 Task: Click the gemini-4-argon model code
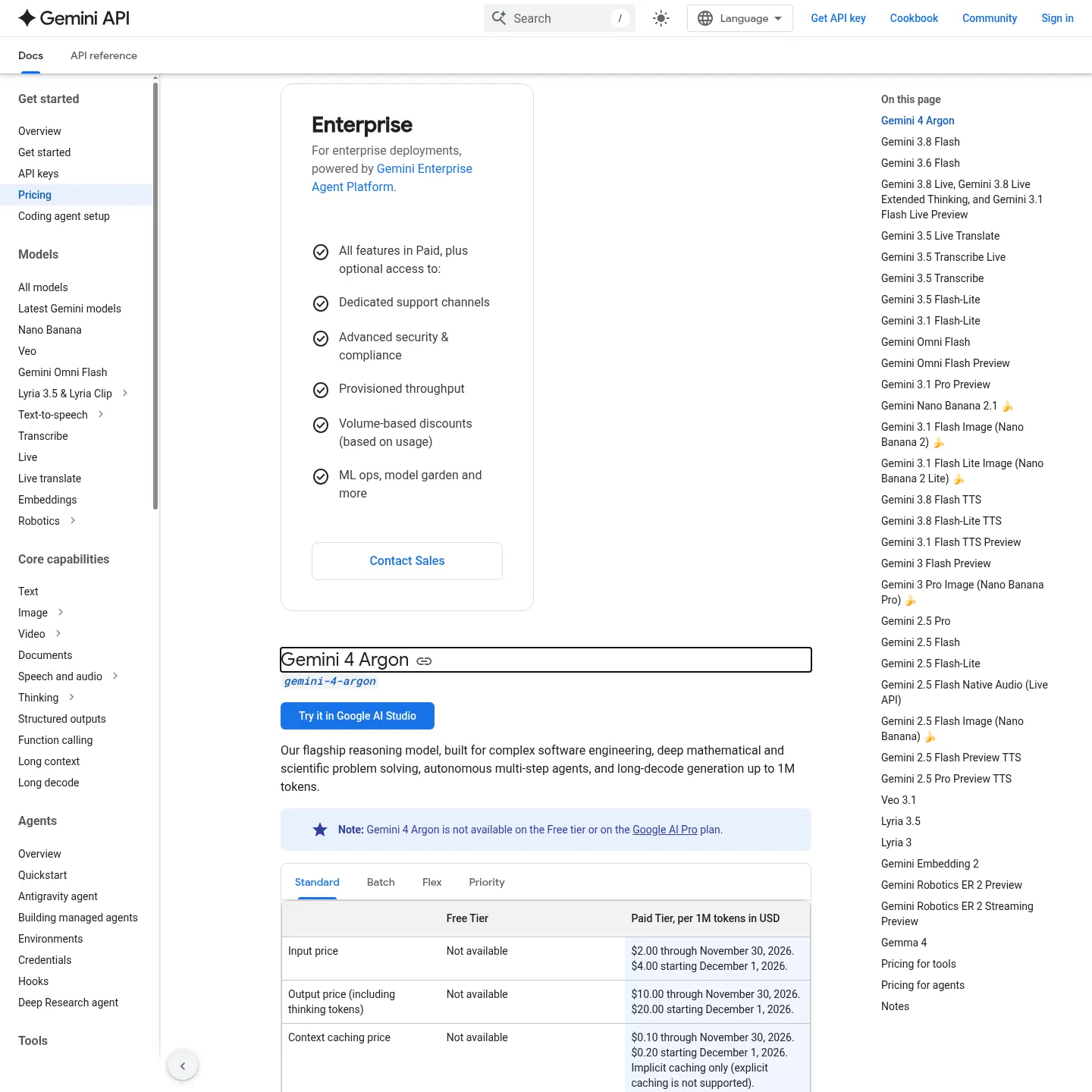[x=330, y=681]
